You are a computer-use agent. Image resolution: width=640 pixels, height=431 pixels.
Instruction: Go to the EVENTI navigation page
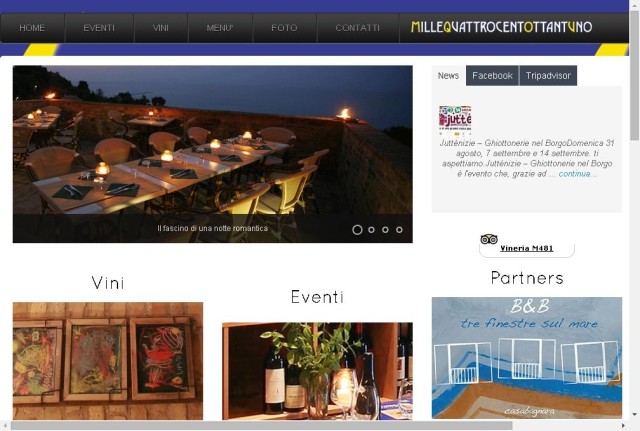[99, 28]
